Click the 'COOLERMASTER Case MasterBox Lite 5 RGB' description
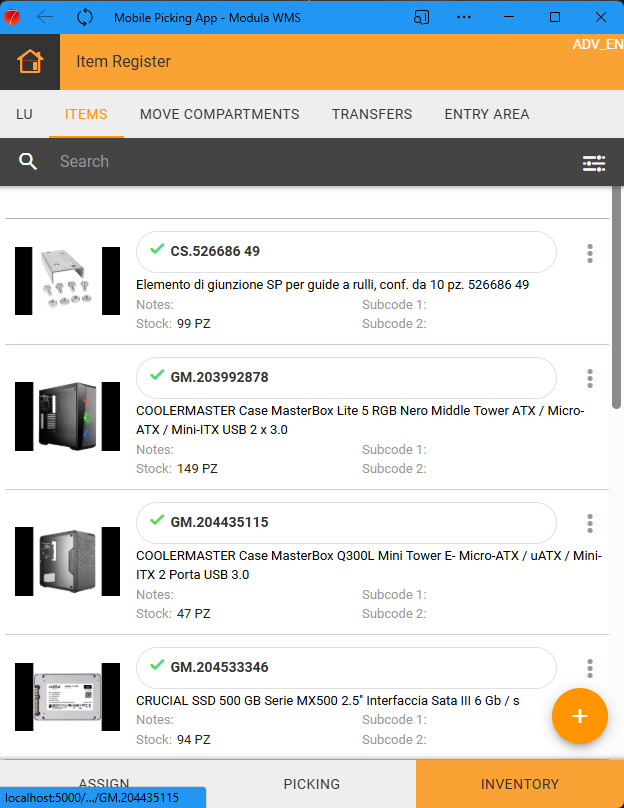 point(360,420)
